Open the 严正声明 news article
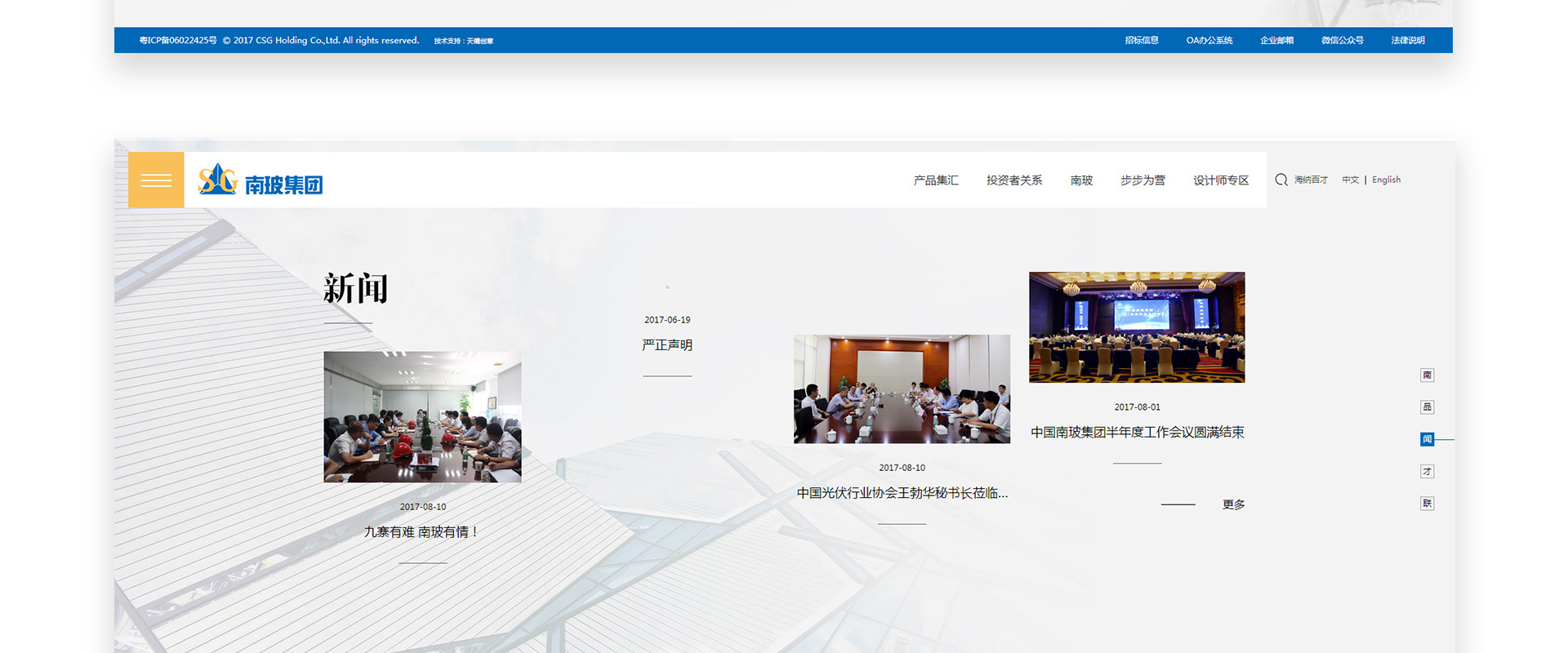Viewport: 1568px width, 653px height. 667,345
